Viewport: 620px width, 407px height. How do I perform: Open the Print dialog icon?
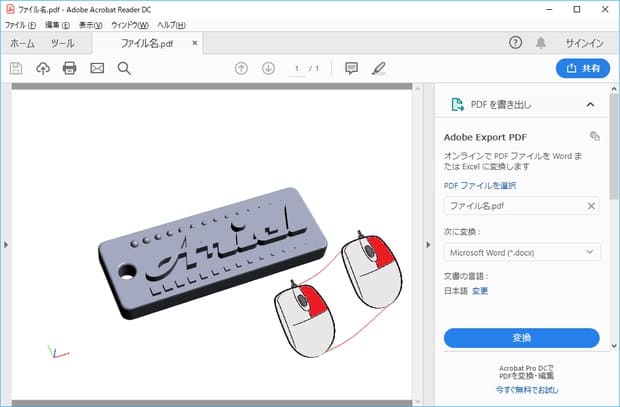70,68
